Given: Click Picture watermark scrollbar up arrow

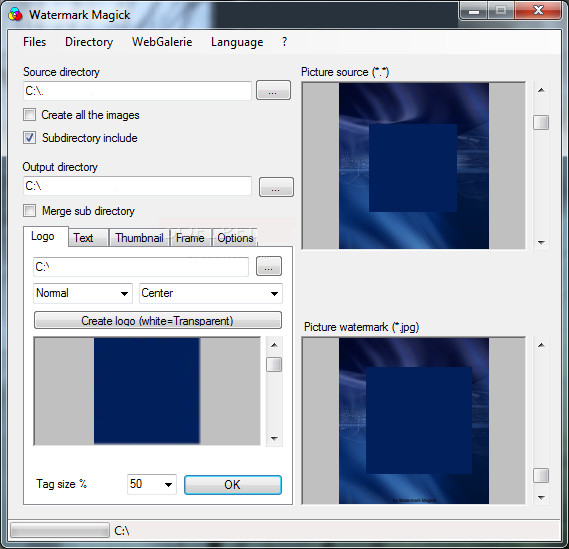Looking at the screenshot, I should tap(541, 345).
